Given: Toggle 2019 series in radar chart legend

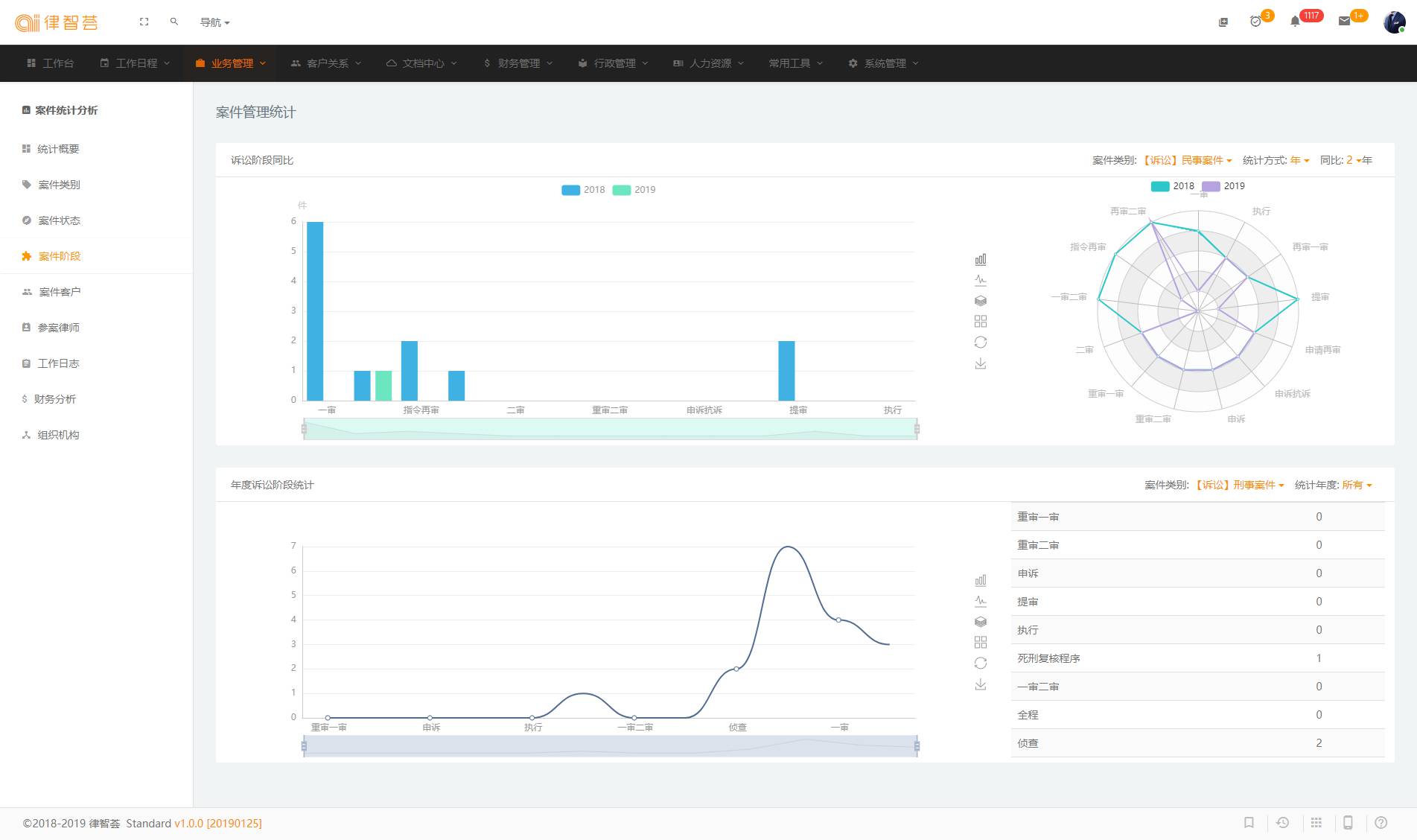Looking at the screenshot, I should [1223, 186].
